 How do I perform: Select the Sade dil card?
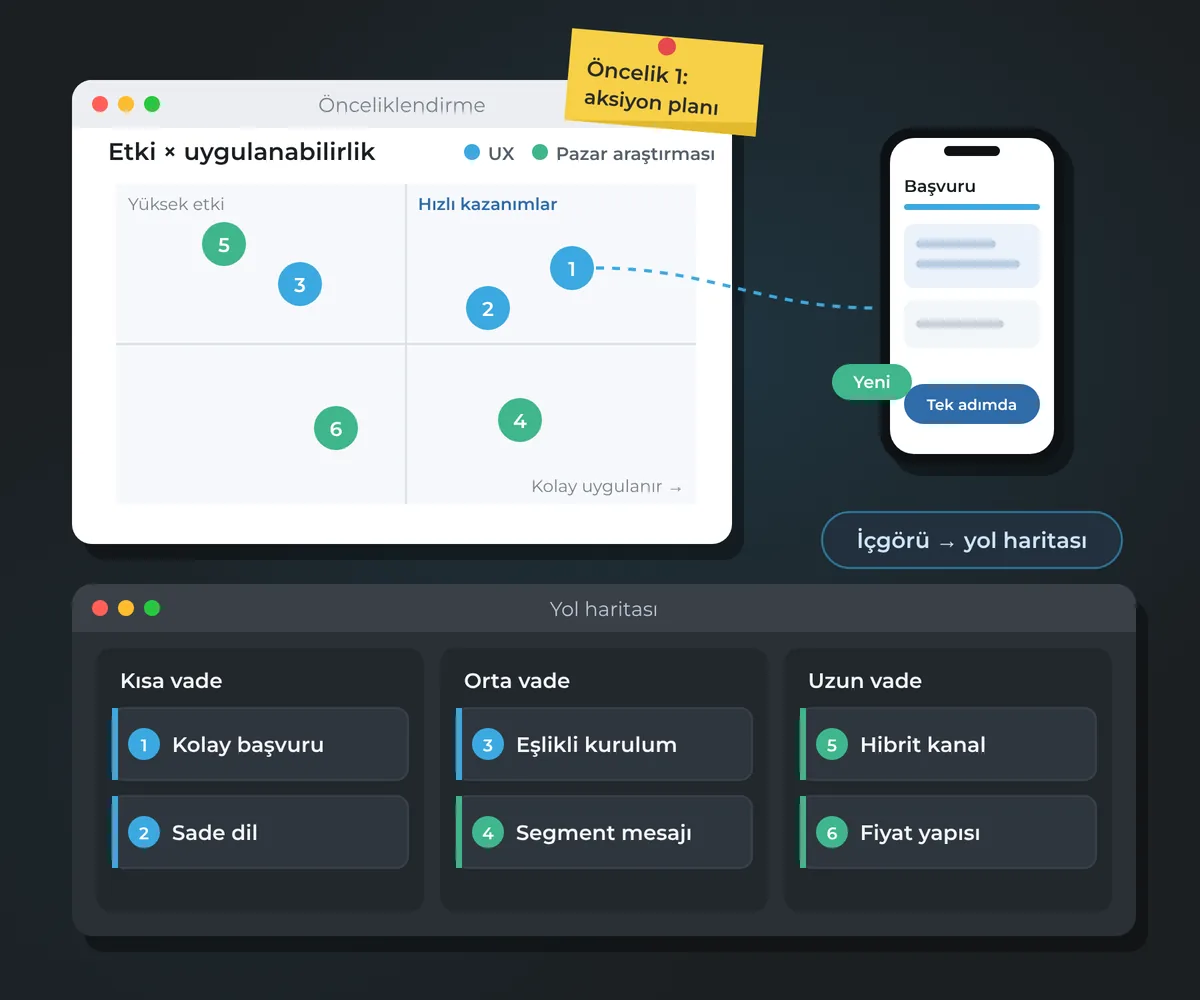(260, 832)
